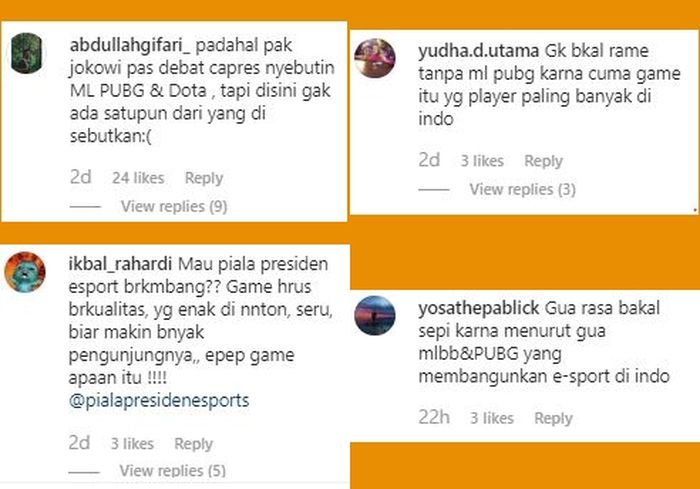Reply to ikbal_rahardi's comment
The width and height of the screenshot is (700, 489).
193,443
